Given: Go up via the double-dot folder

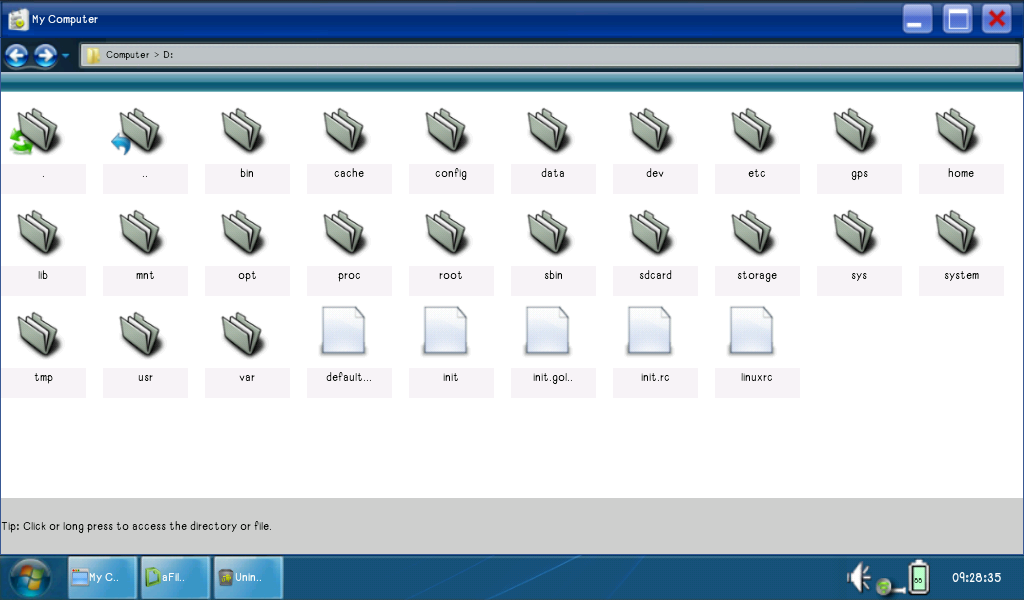Looking at the screenshot, I should pos(136,131).
